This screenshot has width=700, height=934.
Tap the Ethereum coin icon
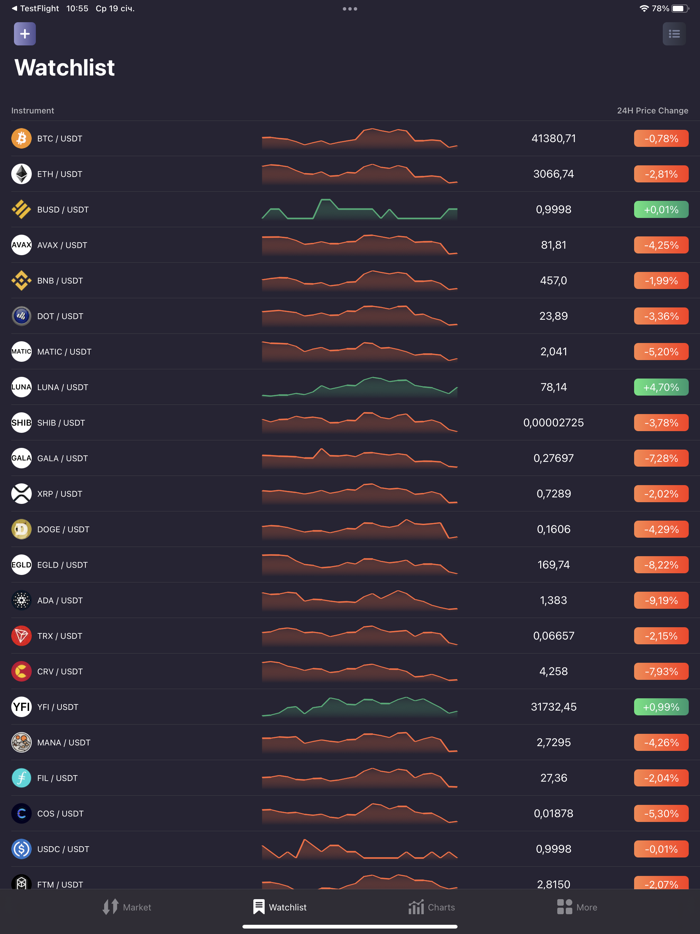(x=21, y=174)
